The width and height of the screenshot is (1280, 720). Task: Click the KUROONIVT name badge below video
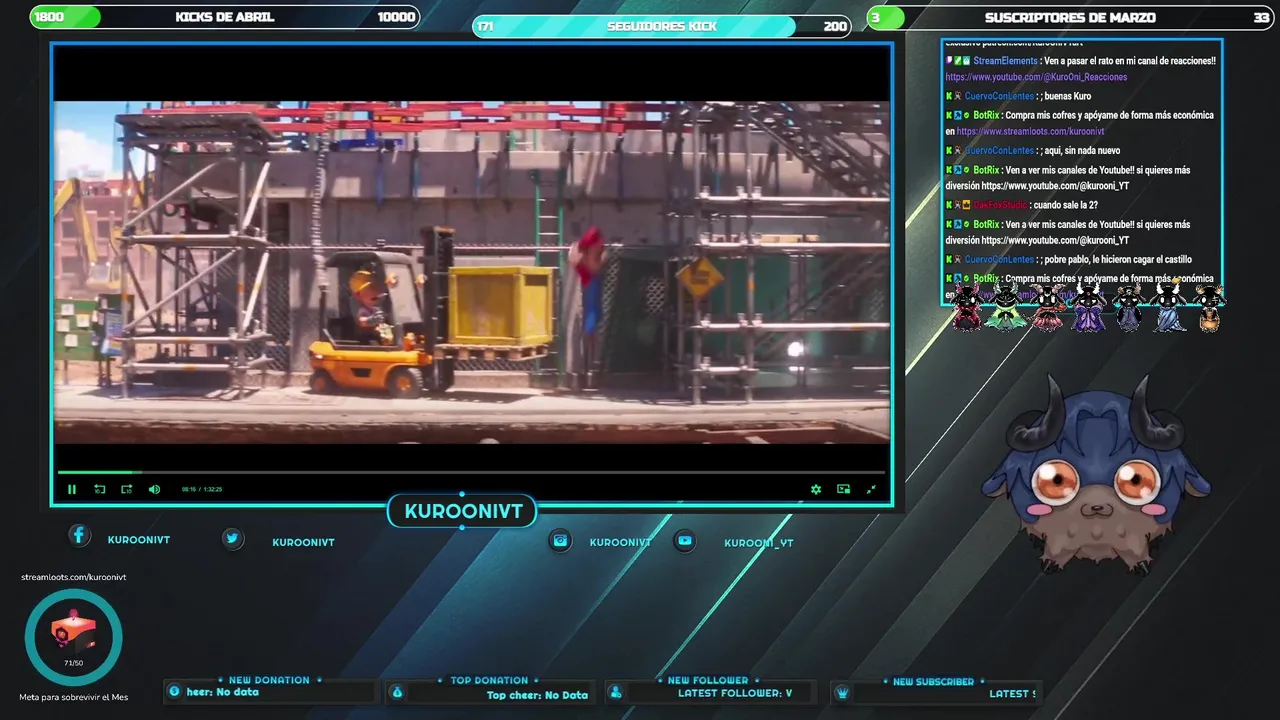tap(463, 511)
